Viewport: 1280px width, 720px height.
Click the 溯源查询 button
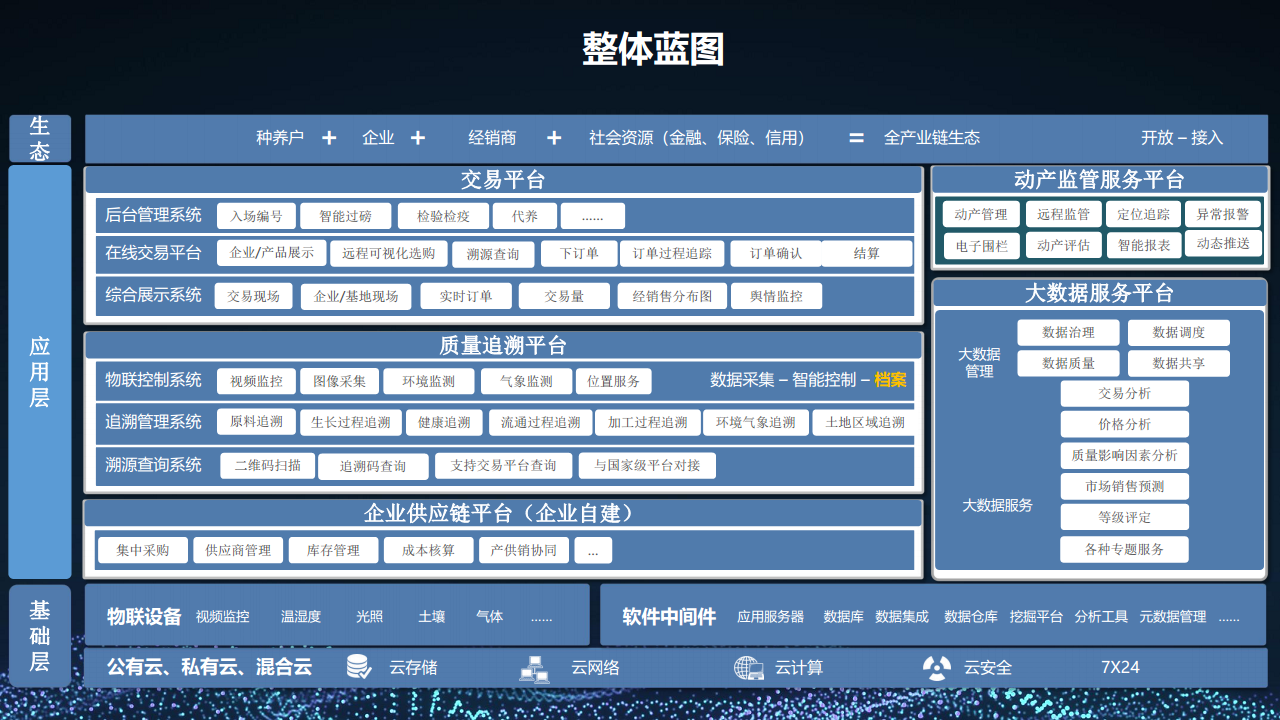493,254
